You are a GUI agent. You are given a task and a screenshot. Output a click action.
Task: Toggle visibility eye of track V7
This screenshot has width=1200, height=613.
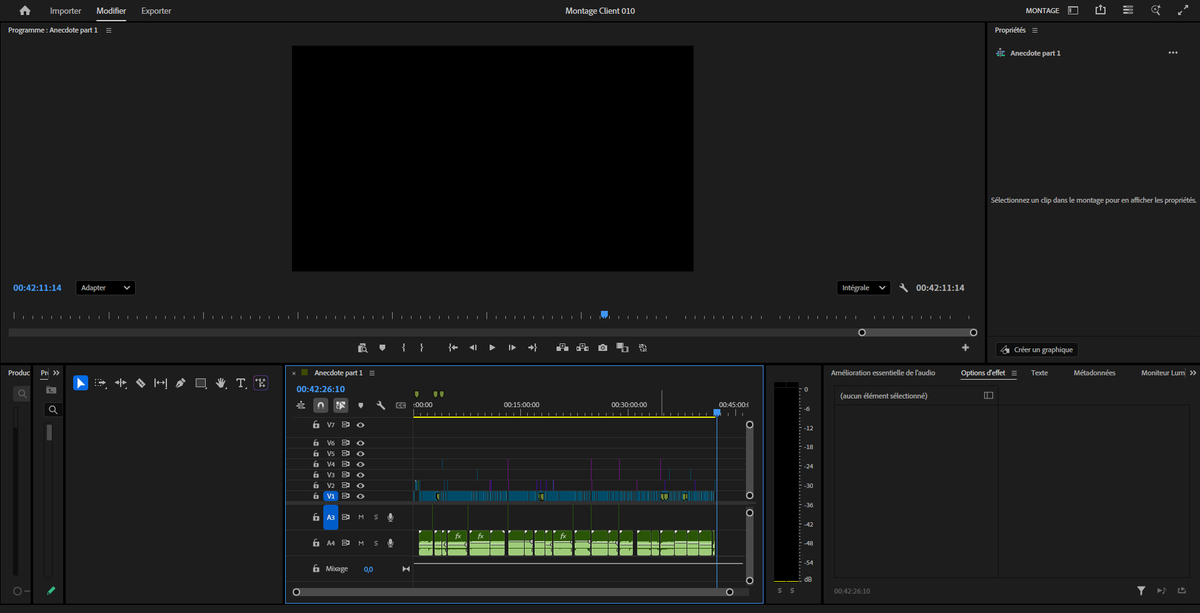coord(360,425)
